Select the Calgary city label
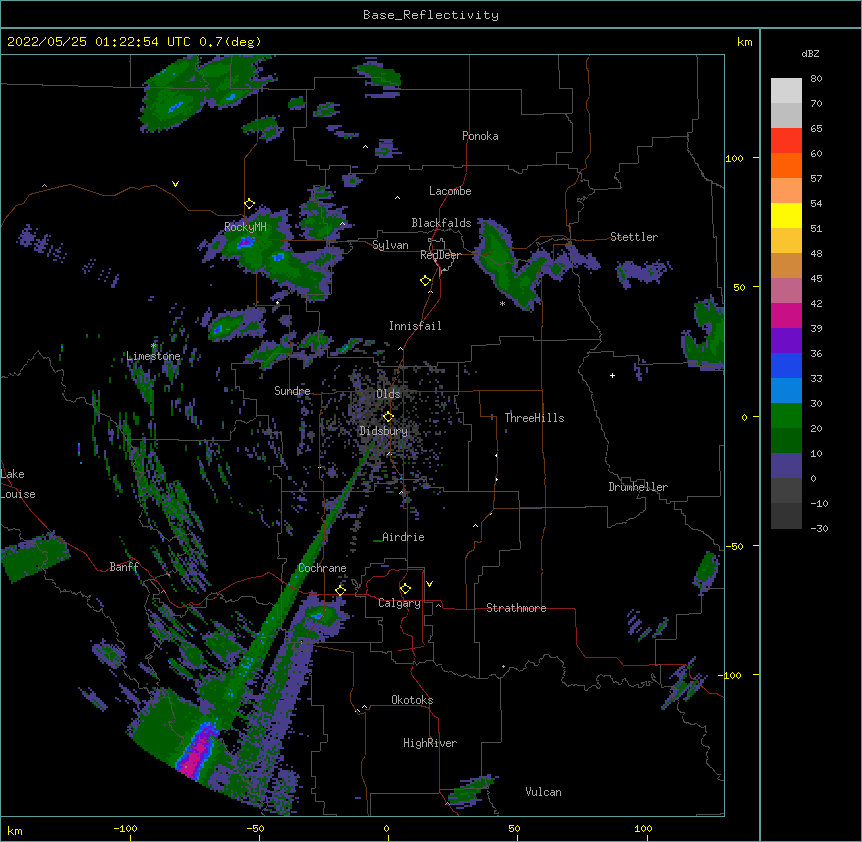 point(399,603)
